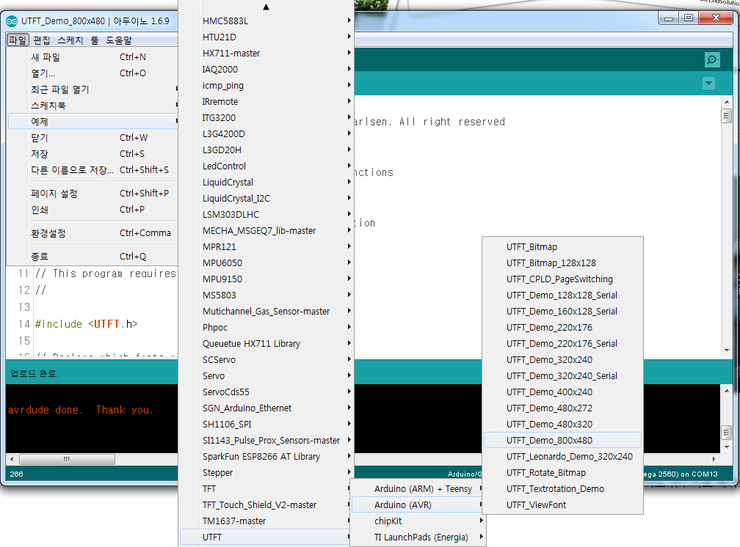Click console vertical scrollbar up arrow

pos(726,391)
